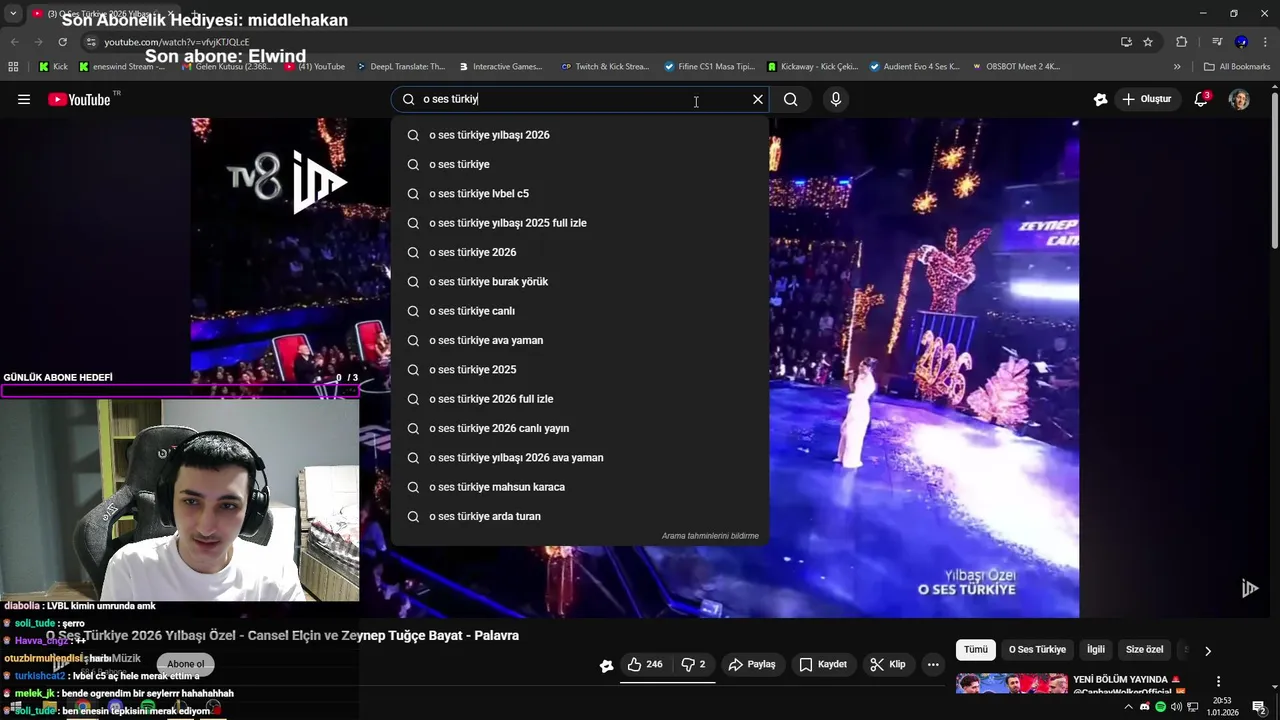
Task: Choose "o ses türkiye arda turan" suggestion
Action: point(580,516)
